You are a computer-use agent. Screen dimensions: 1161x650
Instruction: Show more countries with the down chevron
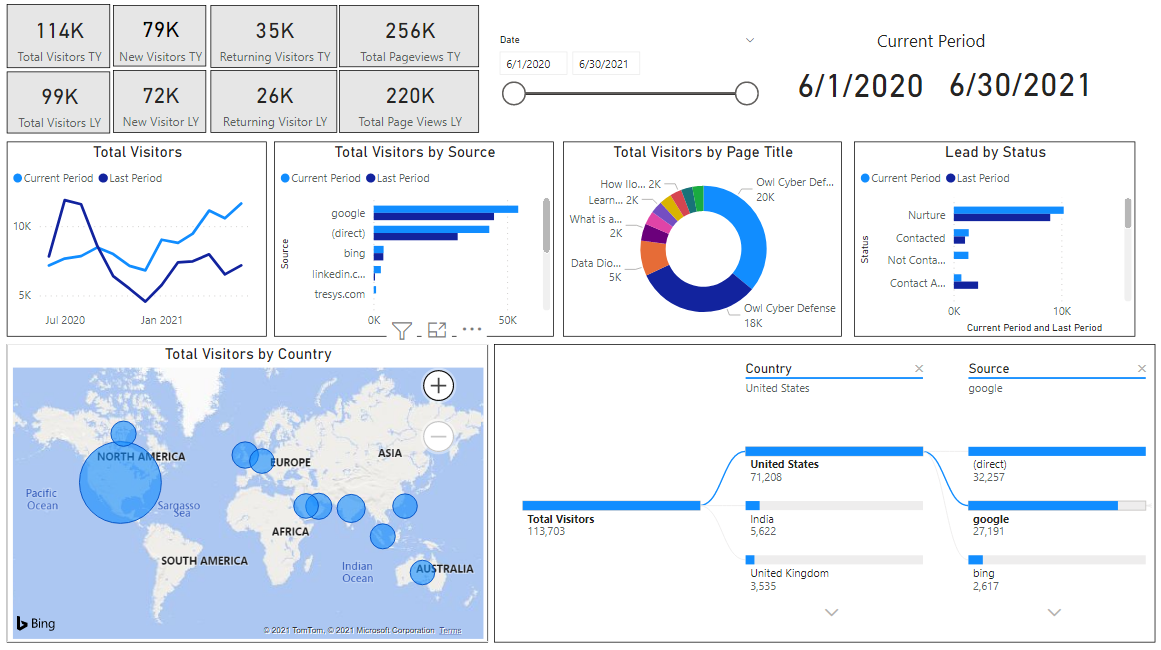[x=832, y=612]
